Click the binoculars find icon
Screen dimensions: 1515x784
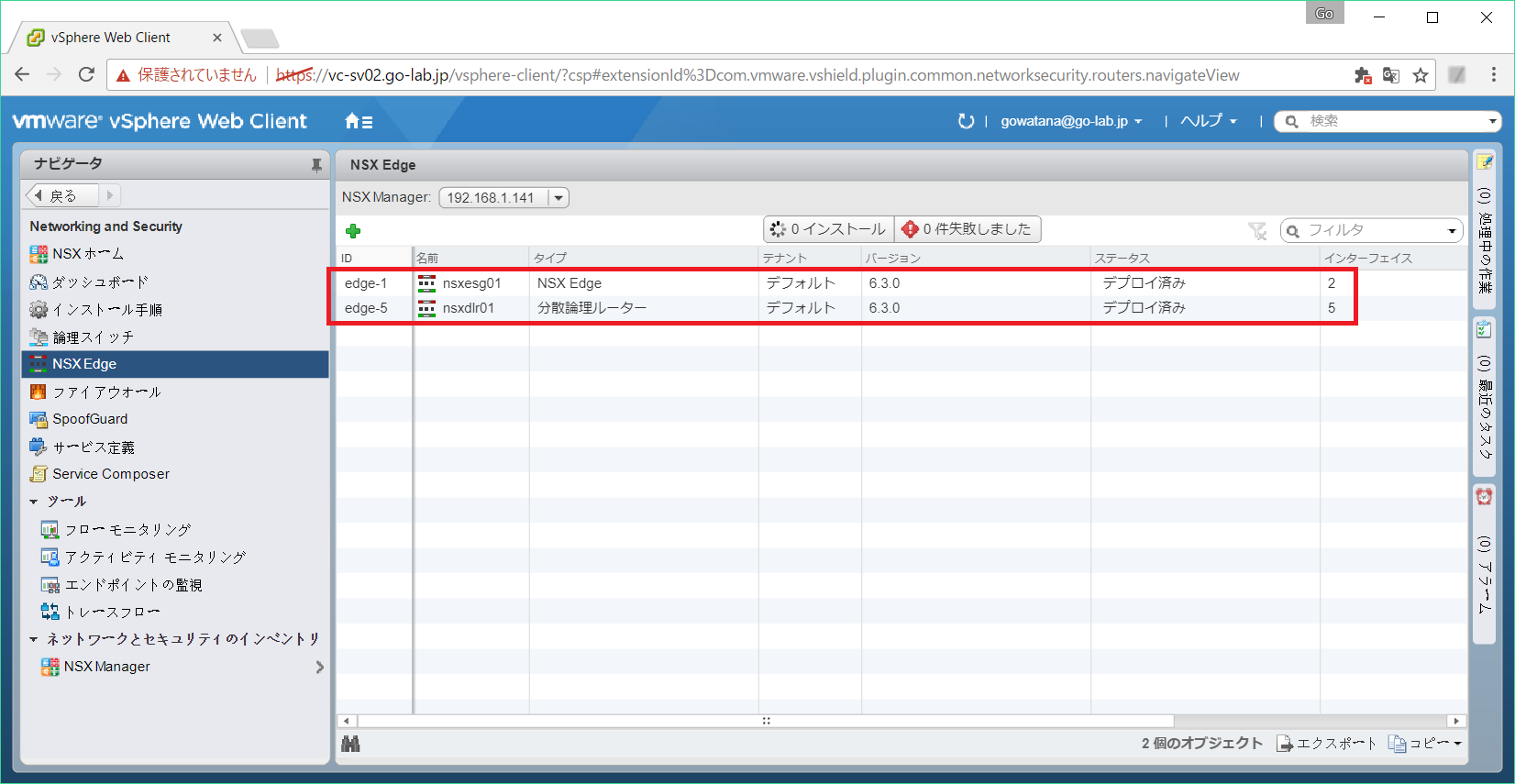pos(350,744)
